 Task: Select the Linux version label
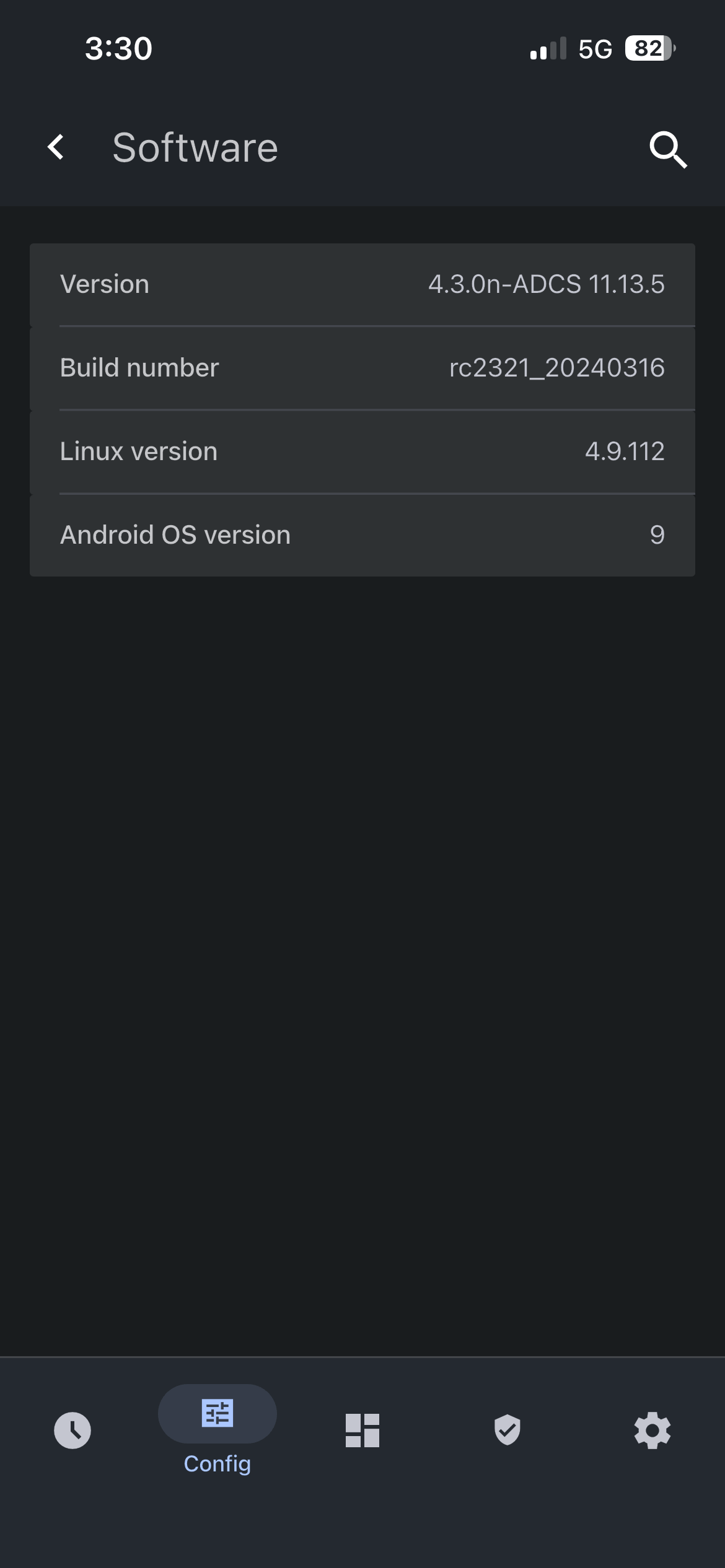139,451
